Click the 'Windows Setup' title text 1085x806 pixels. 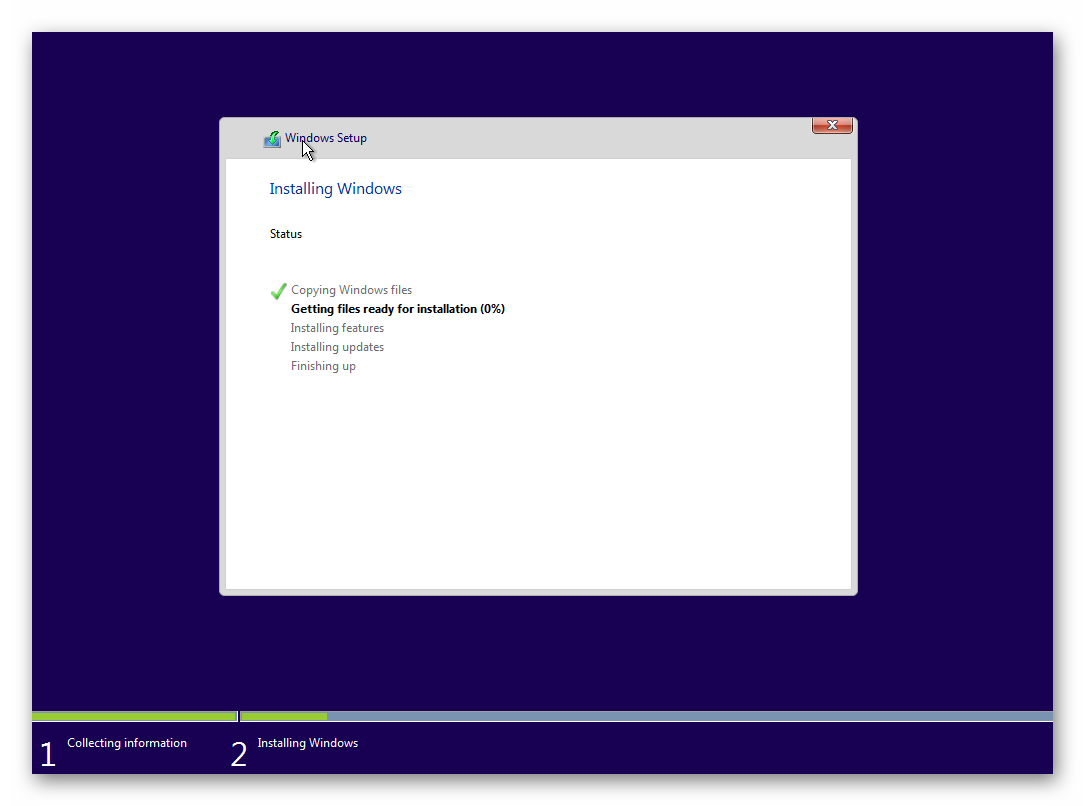326,138
